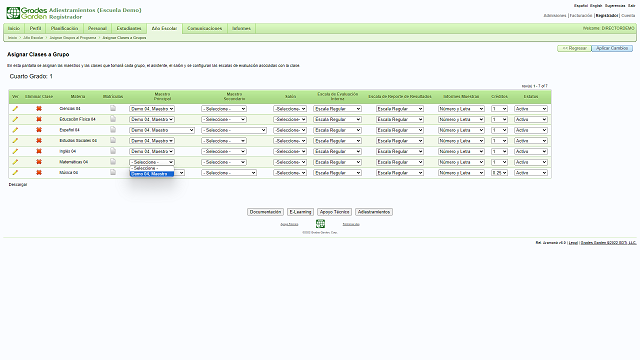Open the Matriculas document icon for Música 04
The image size is (640, 360).
(113, 172)
